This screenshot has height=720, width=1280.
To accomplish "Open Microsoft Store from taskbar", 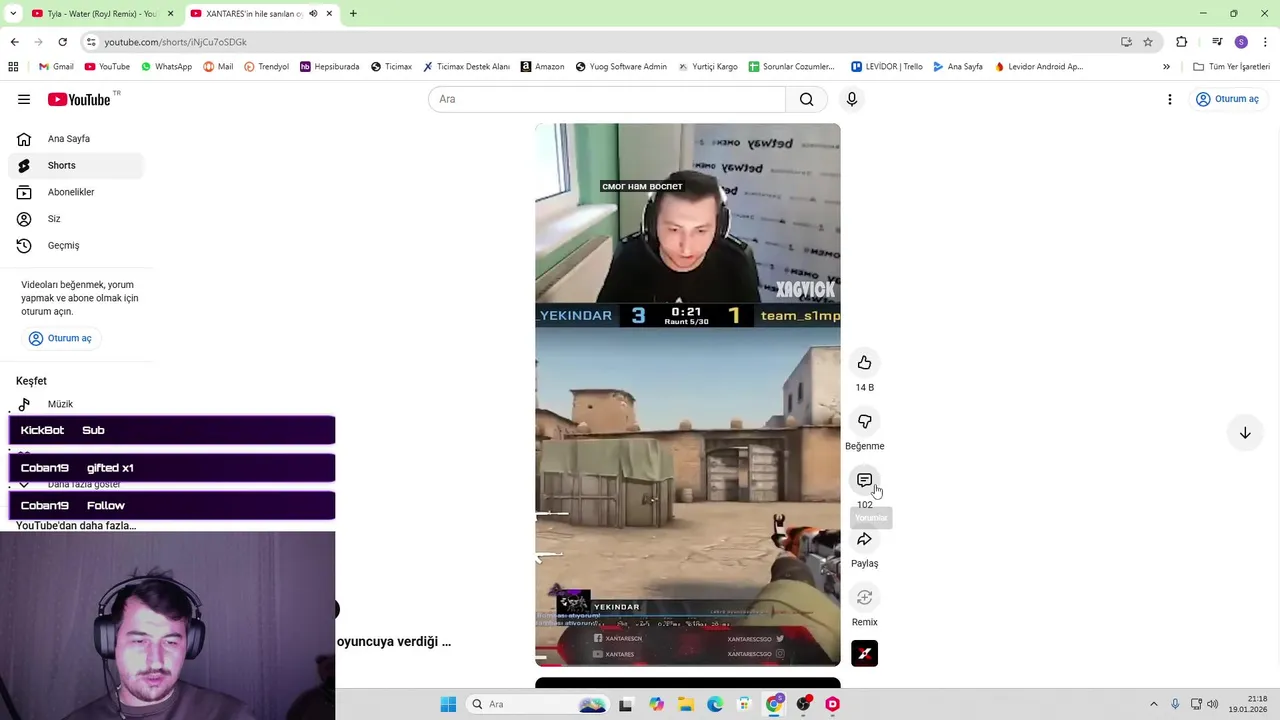I will point(744,704).
